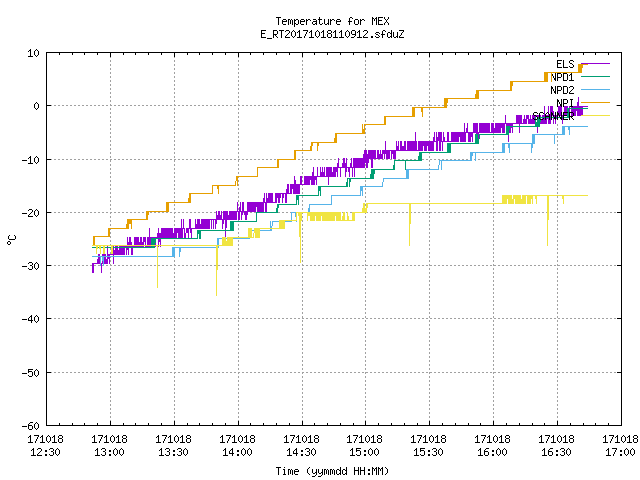This screenshot has height=480, width=640.
Task: Click the NPI legend label
Action: pyautogui.click(x=565, y=103)
